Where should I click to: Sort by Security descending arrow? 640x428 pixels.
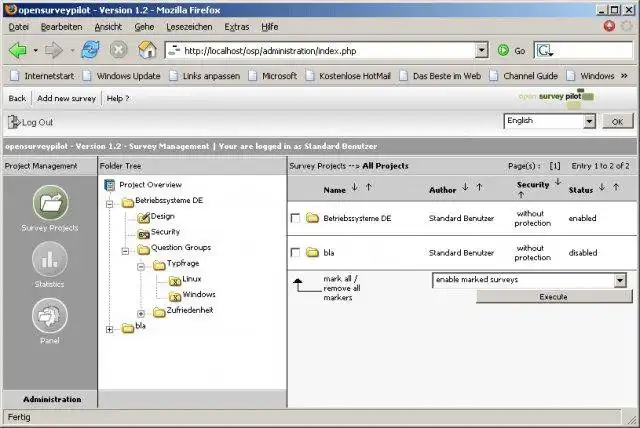click(x=558, y=182)
